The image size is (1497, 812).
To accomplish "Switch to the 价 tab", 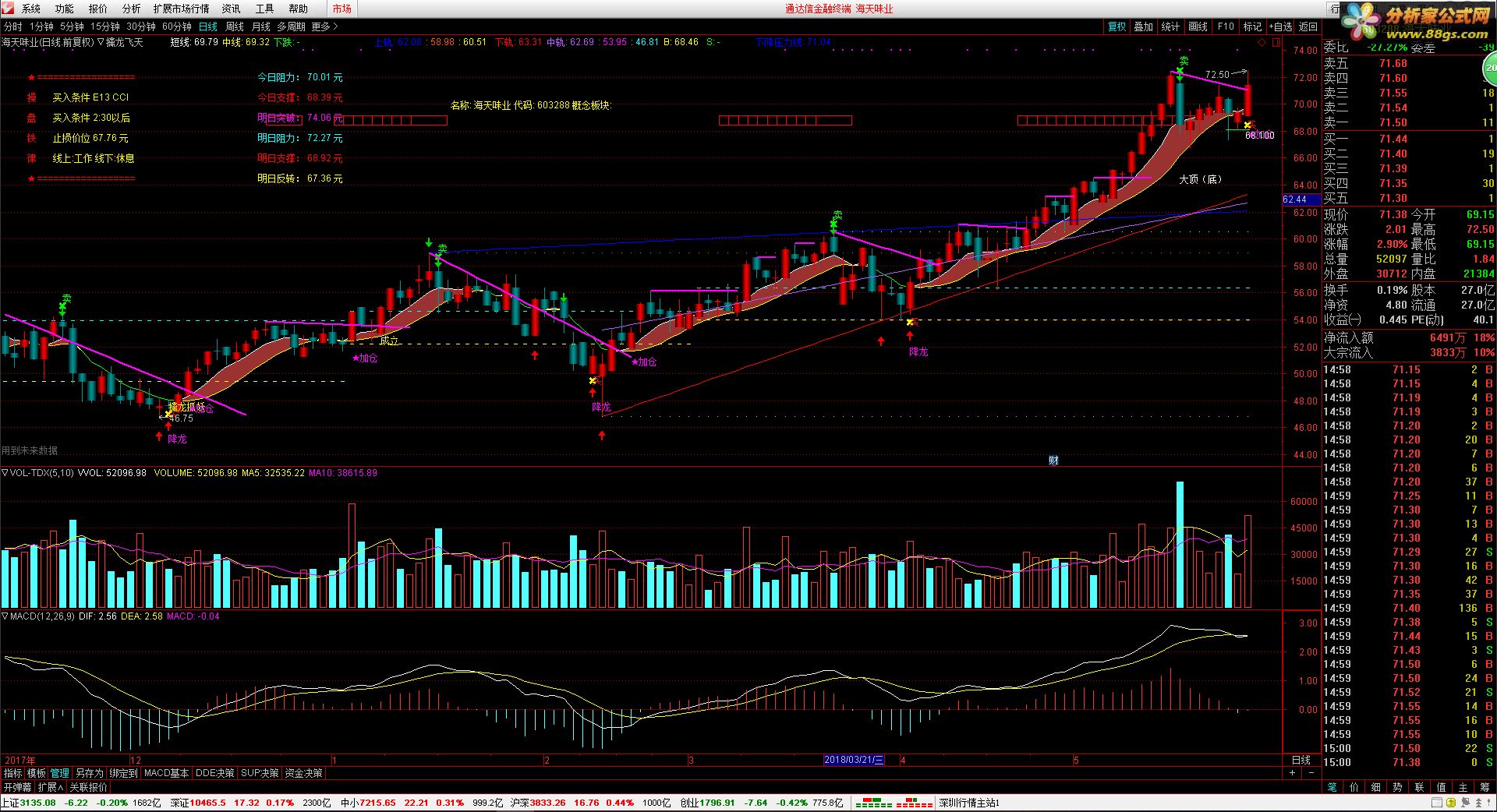I will 1354,787.
